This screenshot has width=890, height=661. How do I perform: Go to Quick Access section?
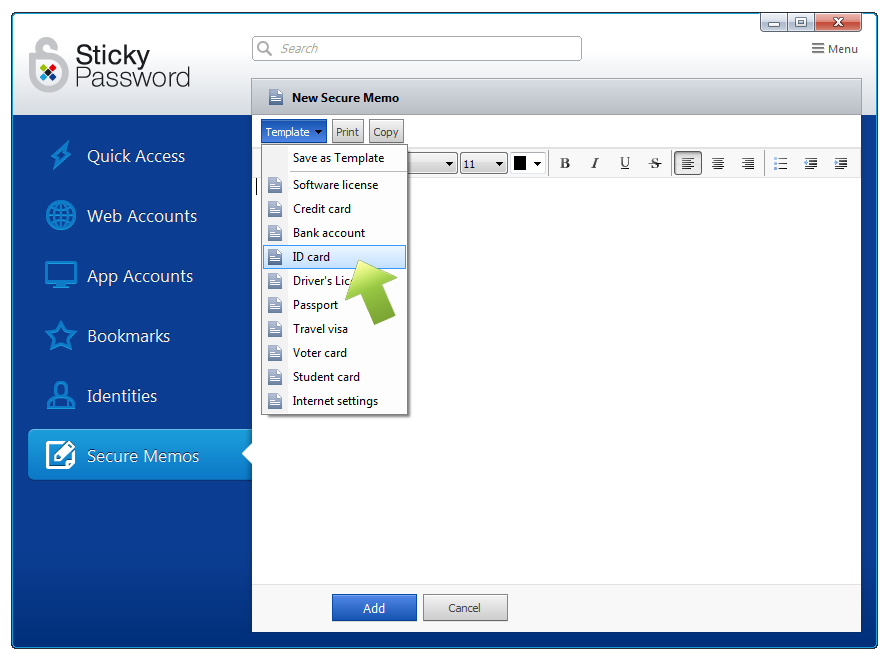point(136,155)
